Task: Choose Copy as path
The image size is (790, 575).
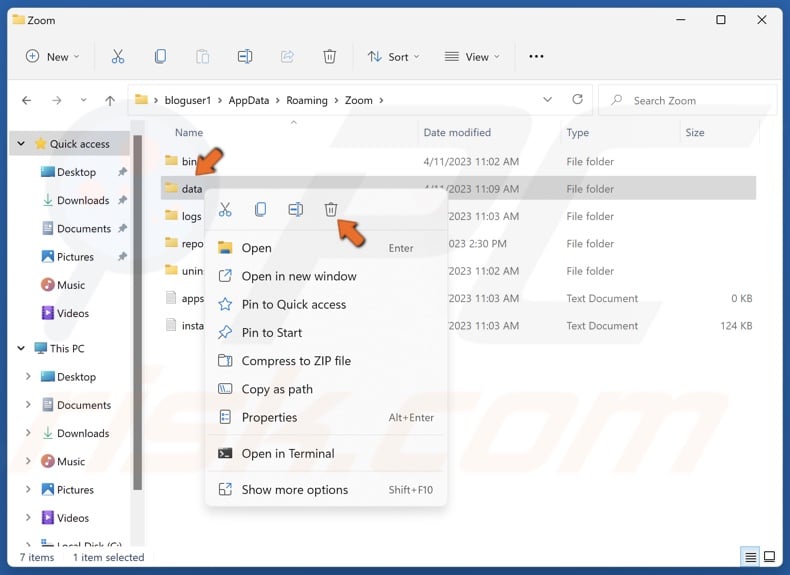Action: (326, 389)
